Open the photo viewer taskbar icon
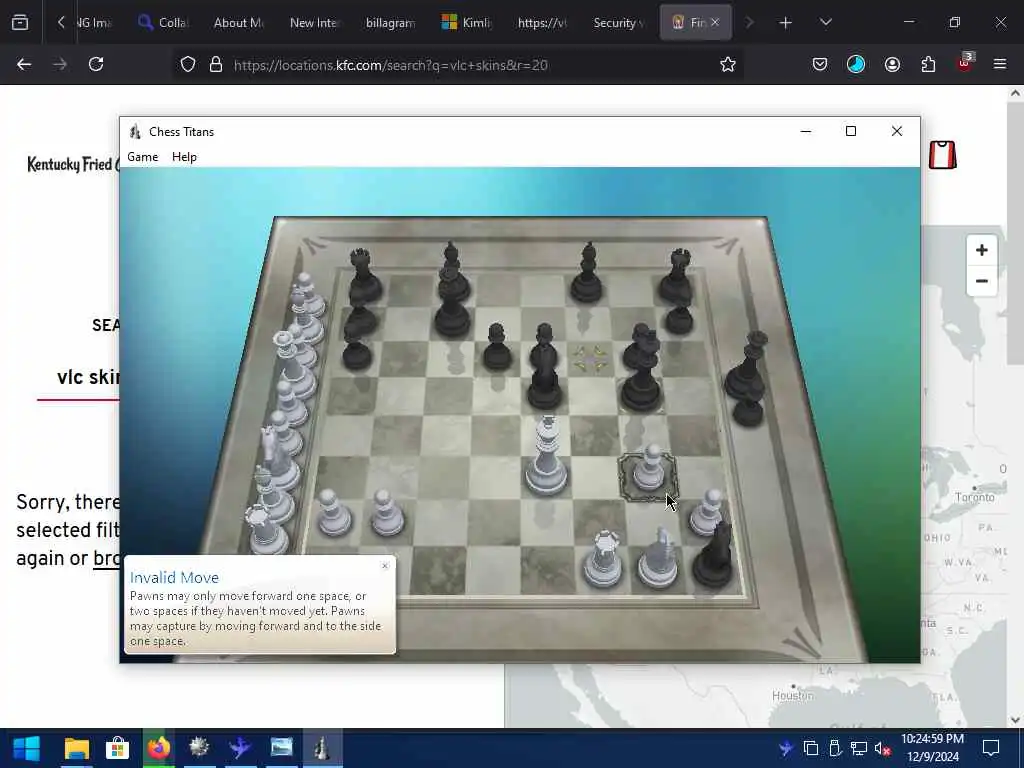 tap(281, 748)
